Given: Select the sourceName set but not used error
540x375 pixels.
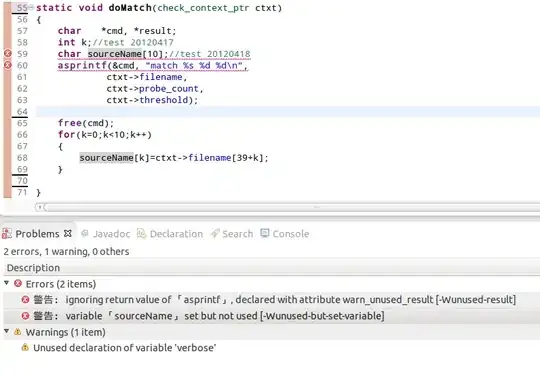Looking at the screenshot, I should [272, 316].
